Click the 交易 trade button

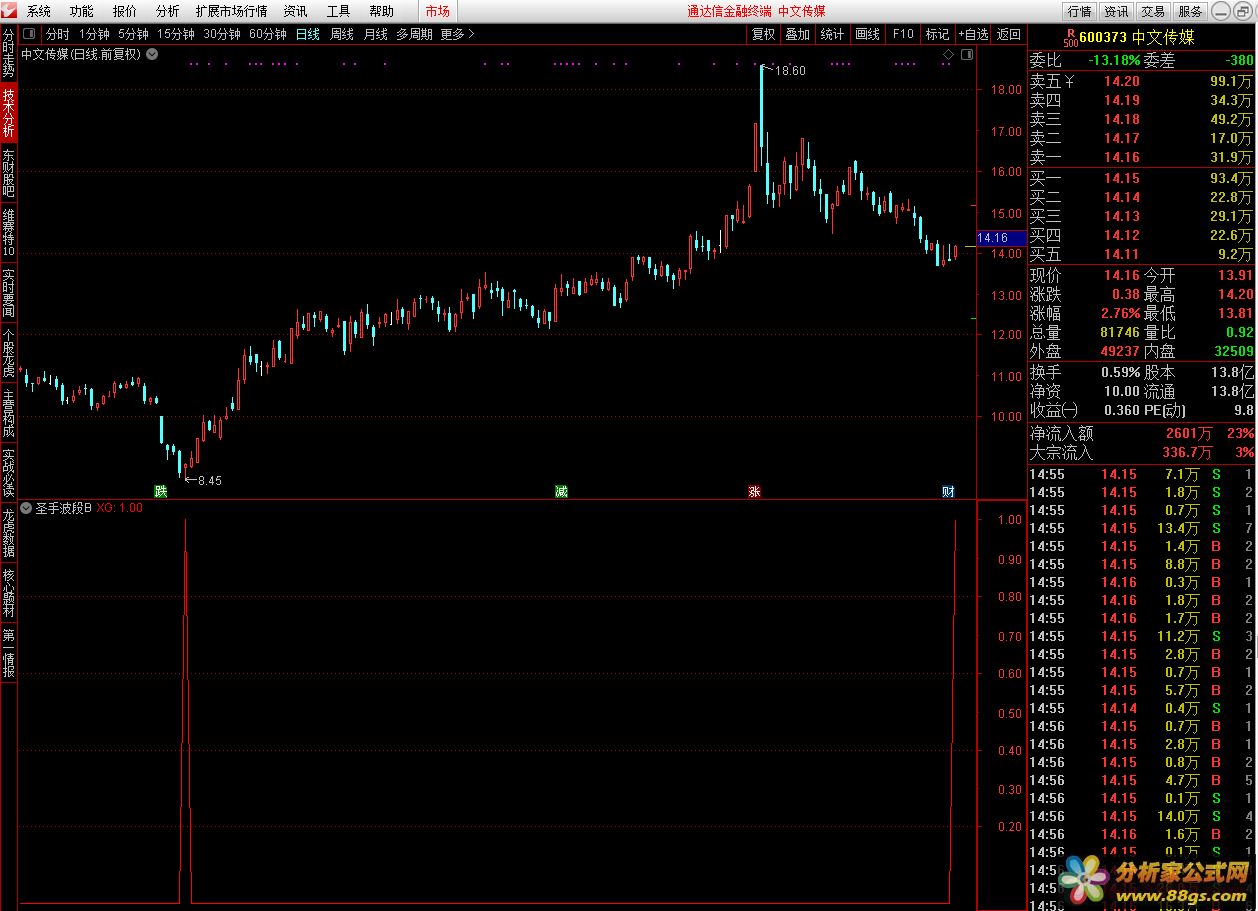[x=1153, y=11]
